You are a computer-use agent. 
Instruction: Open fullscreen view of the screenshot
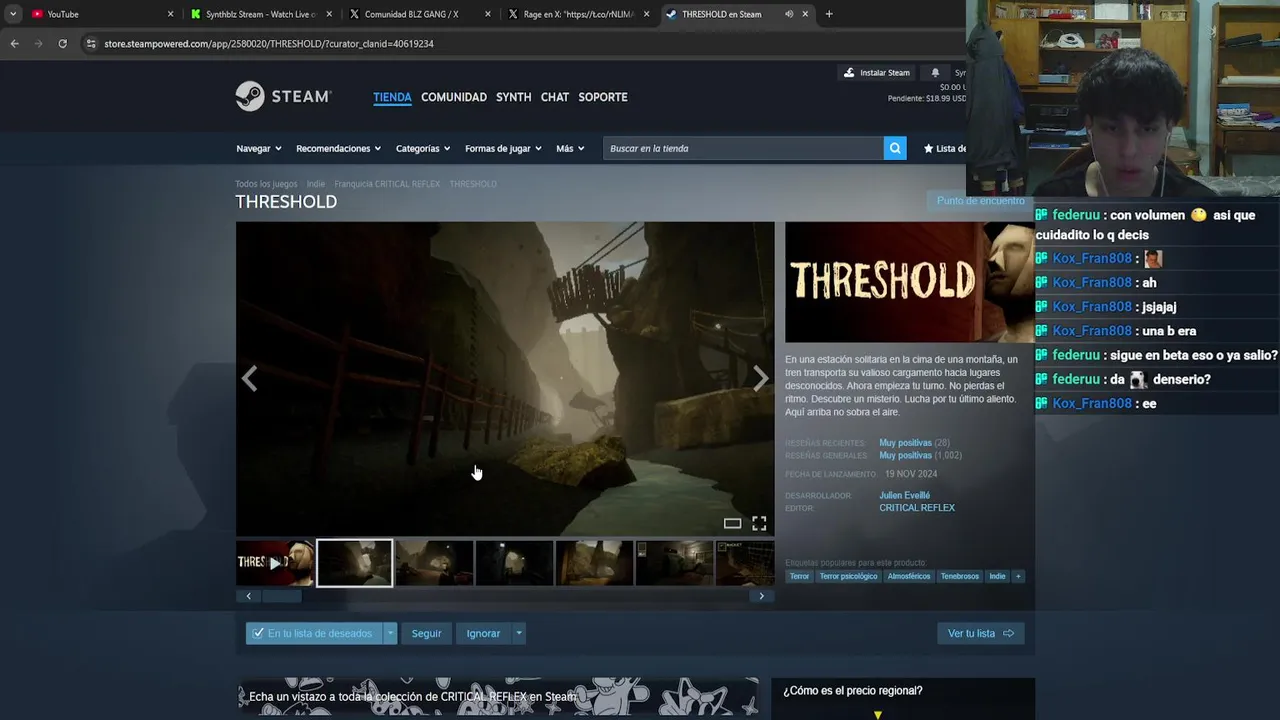[759, 523]
